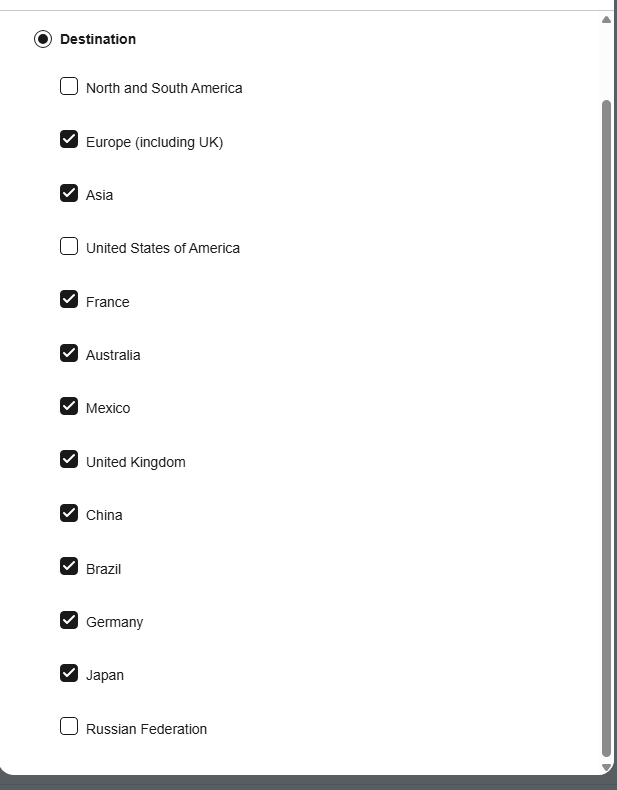Uncheck the Japan checkbox

point(69,673)
